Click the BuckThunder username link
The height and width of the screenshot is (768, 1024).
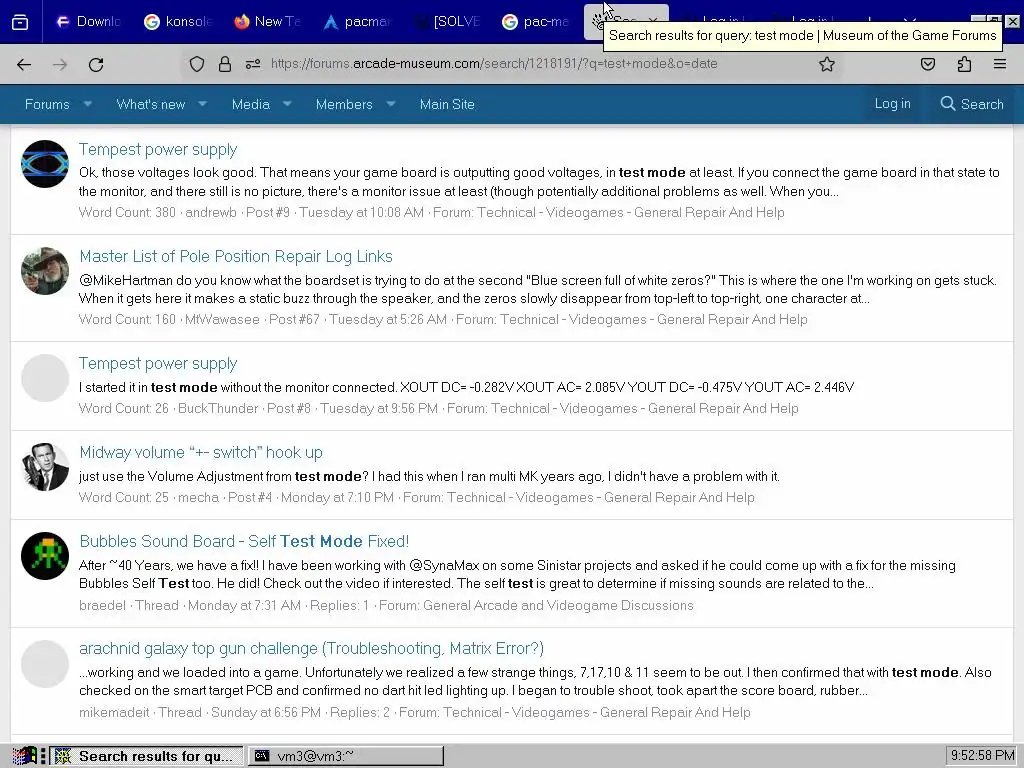coord(218,408)
